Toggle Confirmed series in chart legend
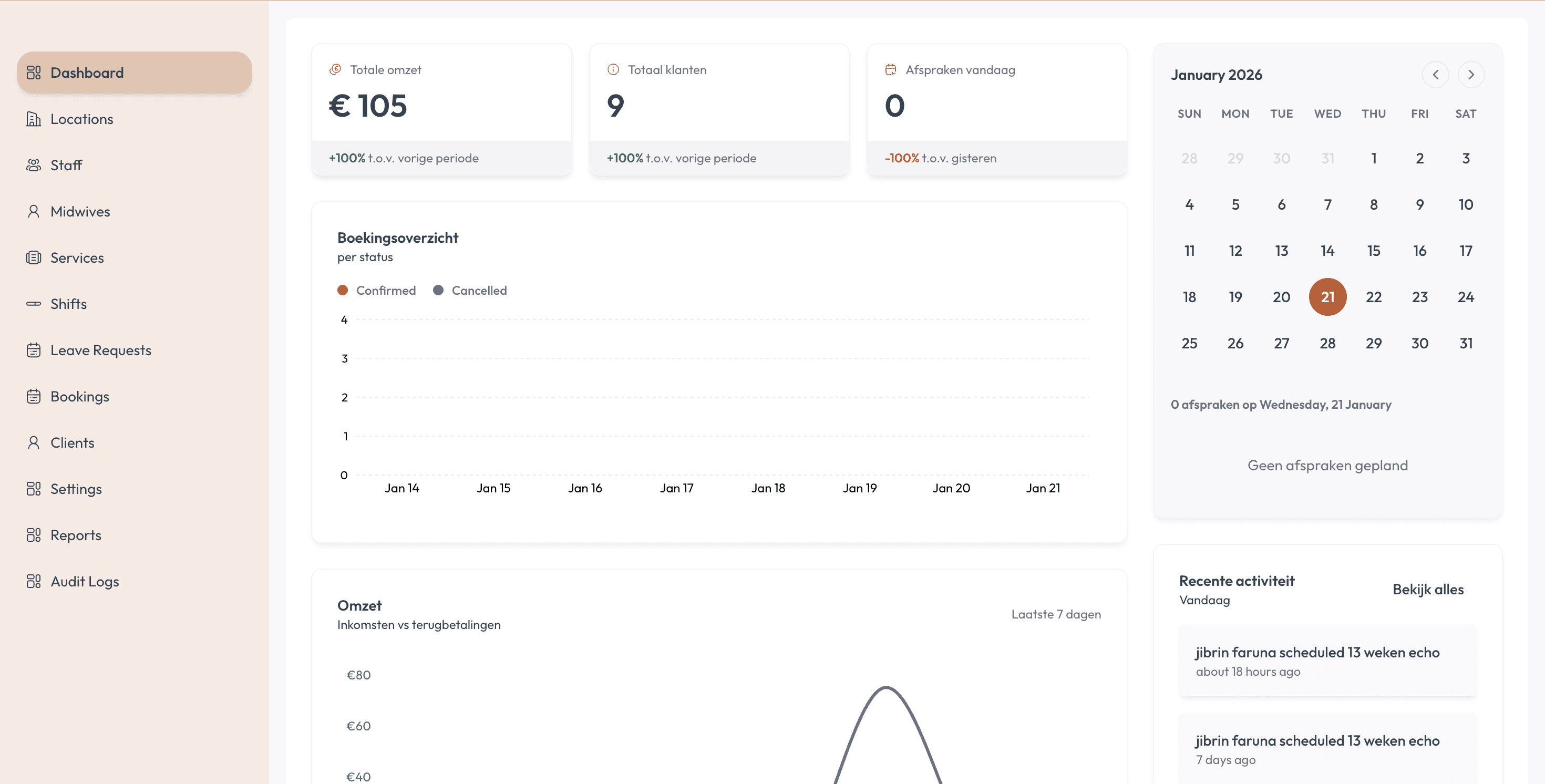 (x=377, y=291)
